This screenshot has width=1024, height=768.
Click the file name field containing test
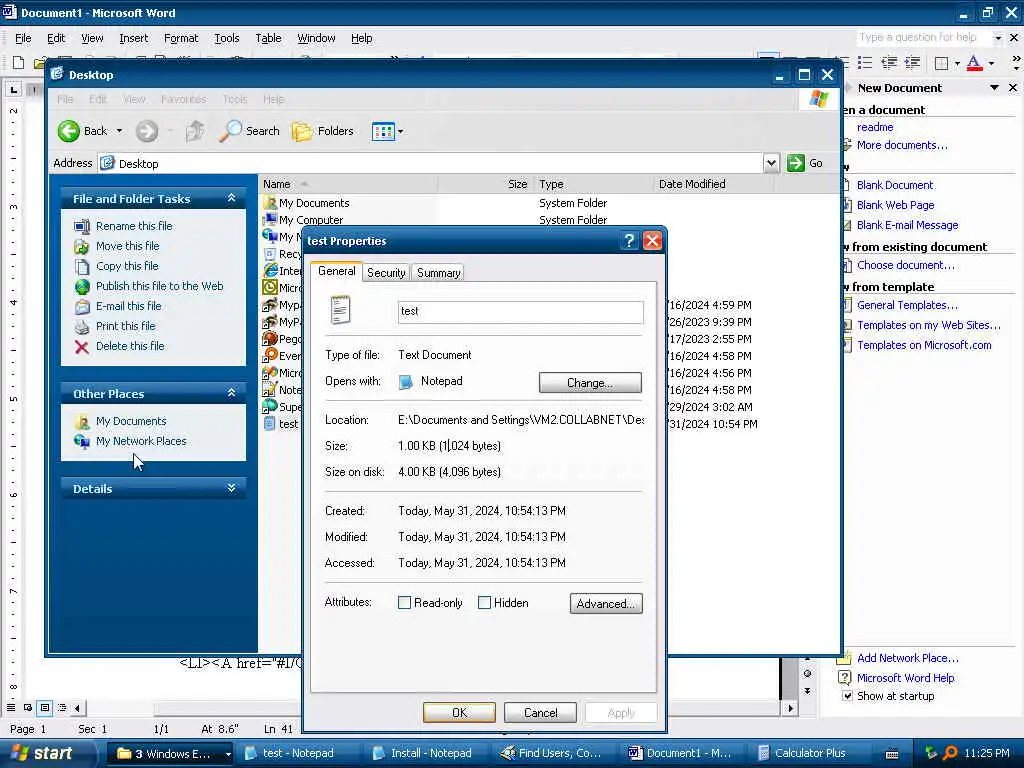tap(520, 312)
